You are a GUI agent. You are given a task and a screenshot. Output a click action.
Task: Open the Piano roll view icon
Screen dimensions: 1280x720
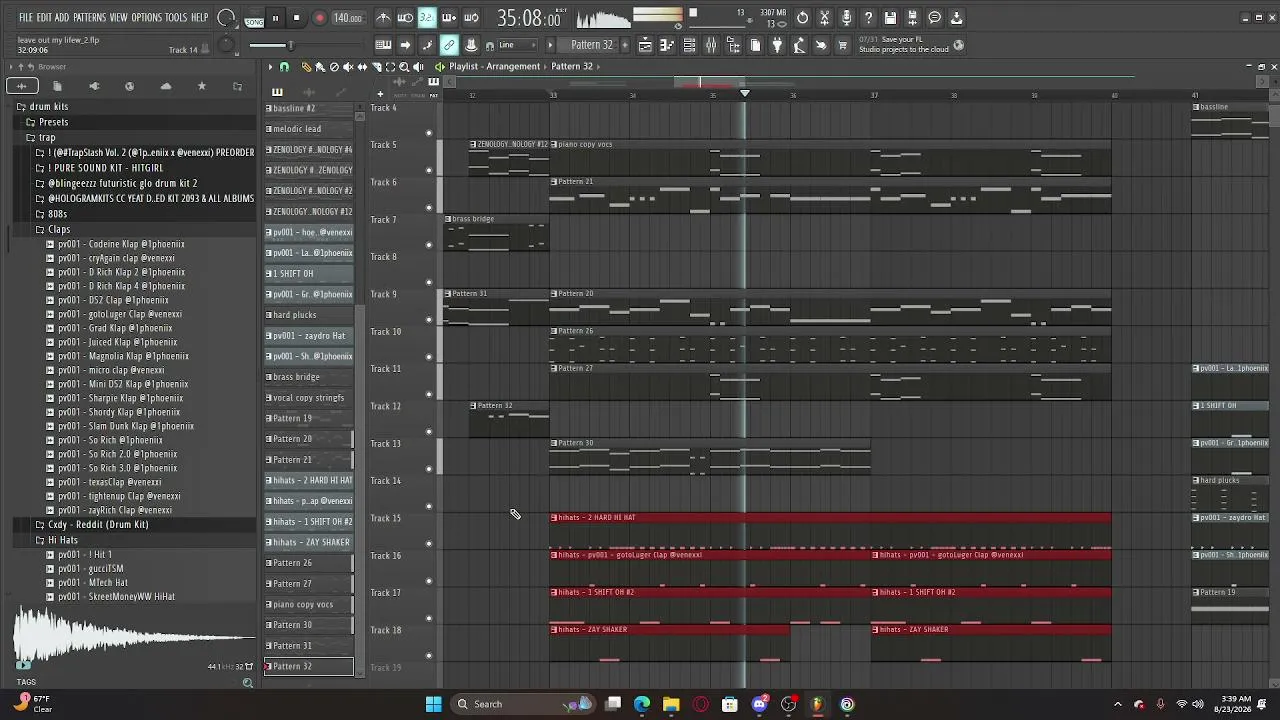click(x=667, y=45)
